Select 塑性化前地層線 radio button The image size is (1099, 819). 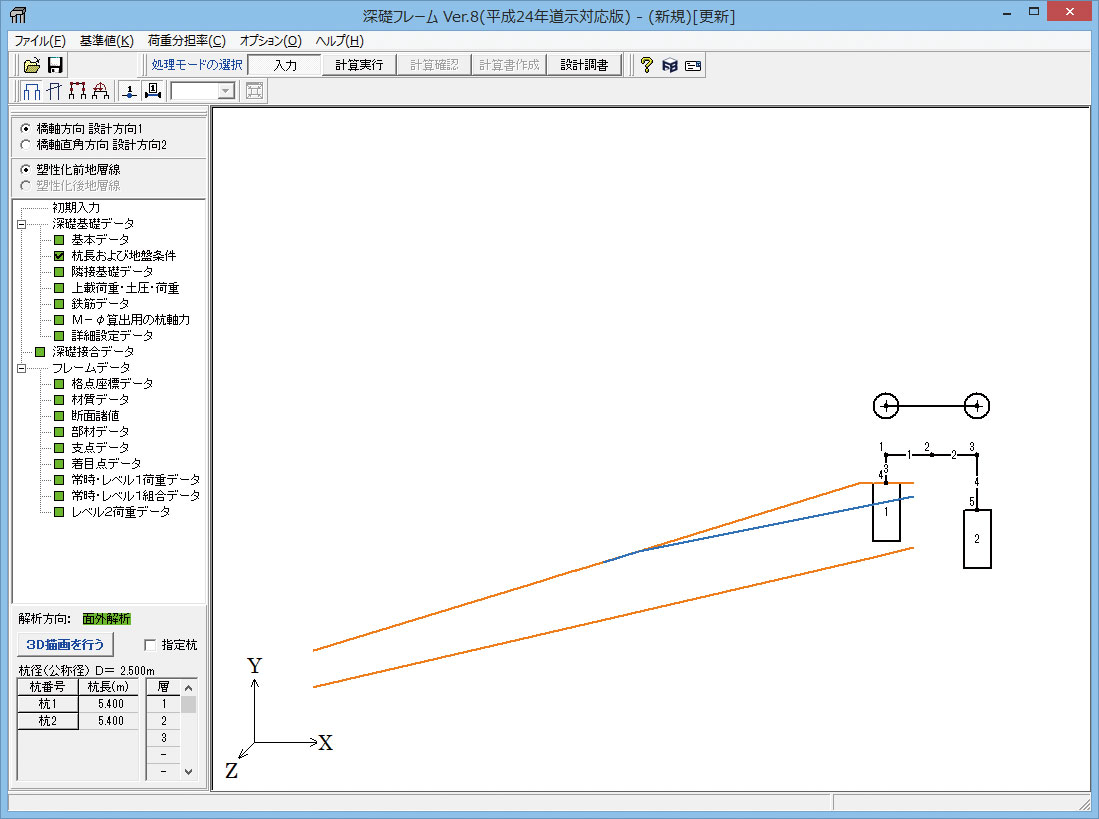[26, 170]
